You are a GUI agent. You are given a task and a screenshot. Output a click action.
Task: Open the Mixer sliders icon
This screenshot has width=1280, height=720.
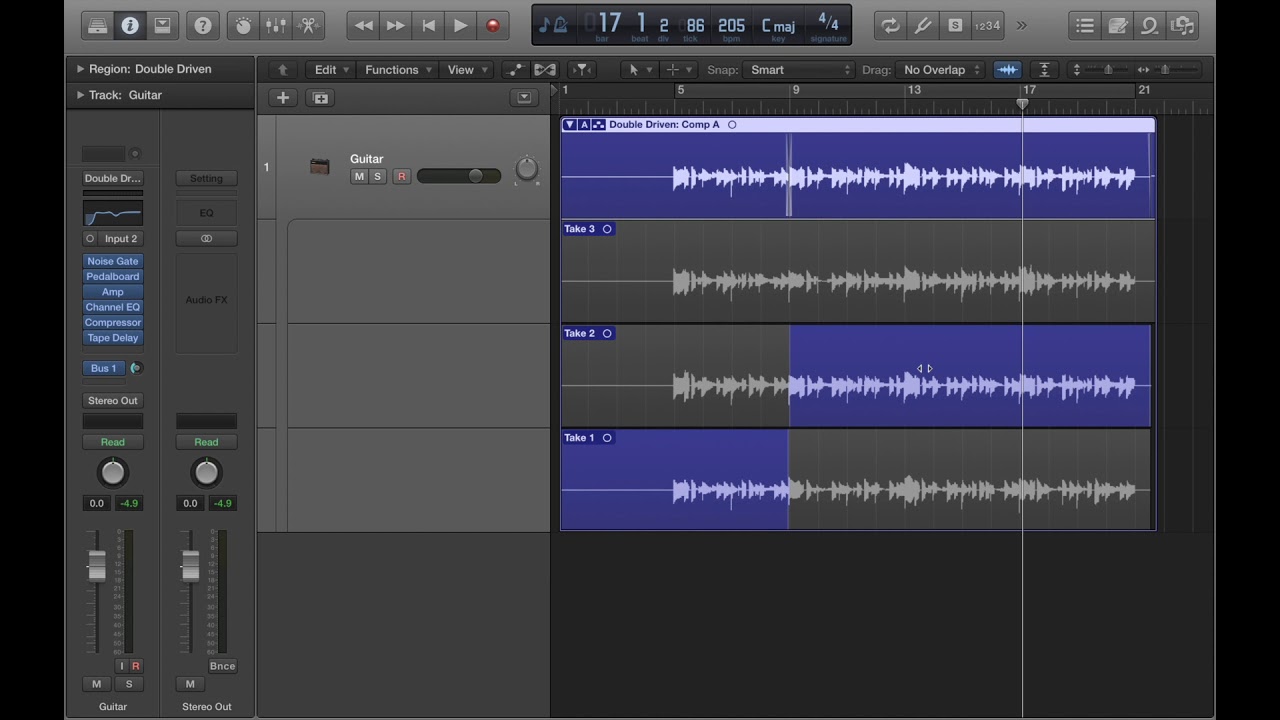[276, 26]
